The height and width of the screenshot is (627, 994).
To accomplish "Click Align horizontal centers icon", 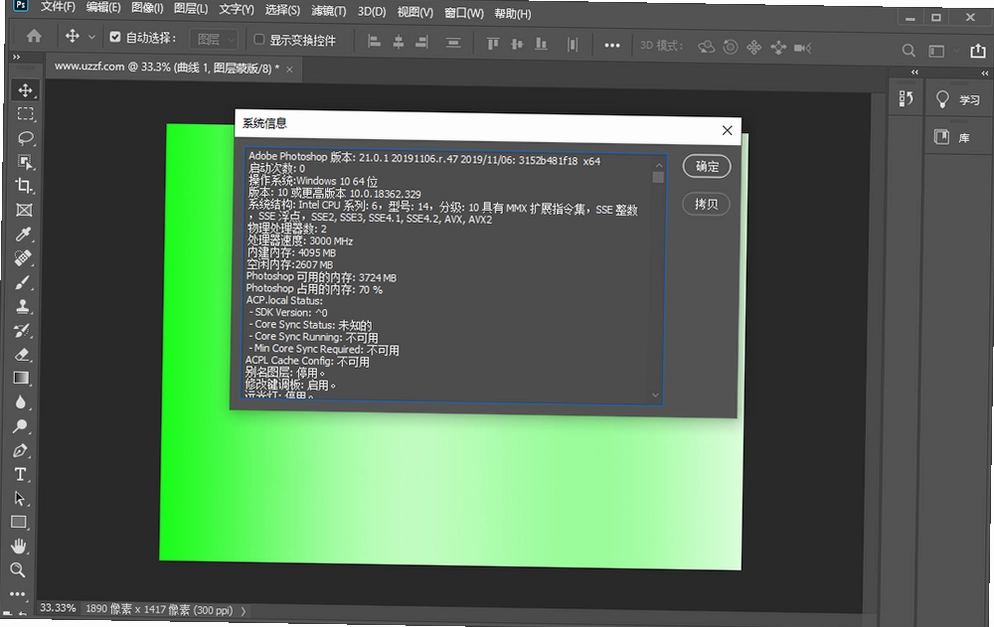I will [398, 42].
